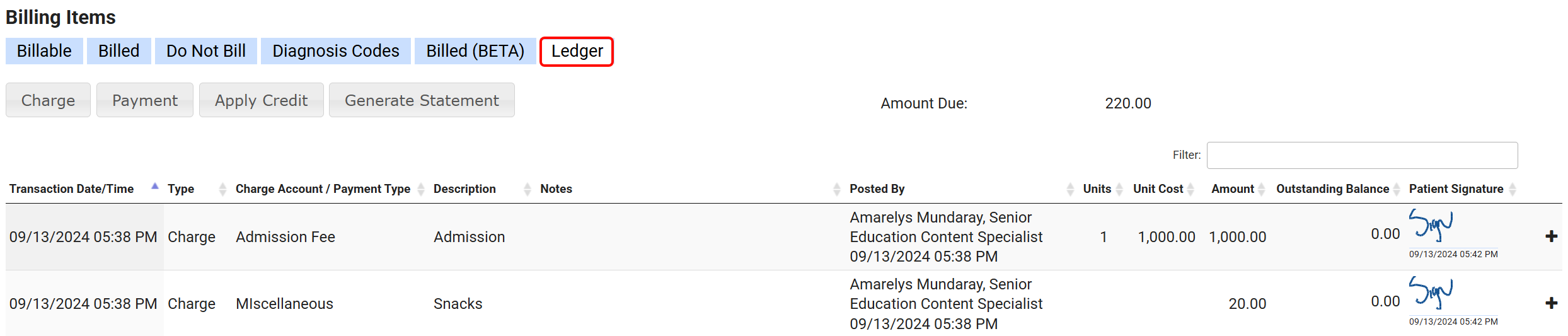Sort the Outstanding Balance column
Image resolution: width=1568 pixels, height=336 pixels.
point(1396,189)
